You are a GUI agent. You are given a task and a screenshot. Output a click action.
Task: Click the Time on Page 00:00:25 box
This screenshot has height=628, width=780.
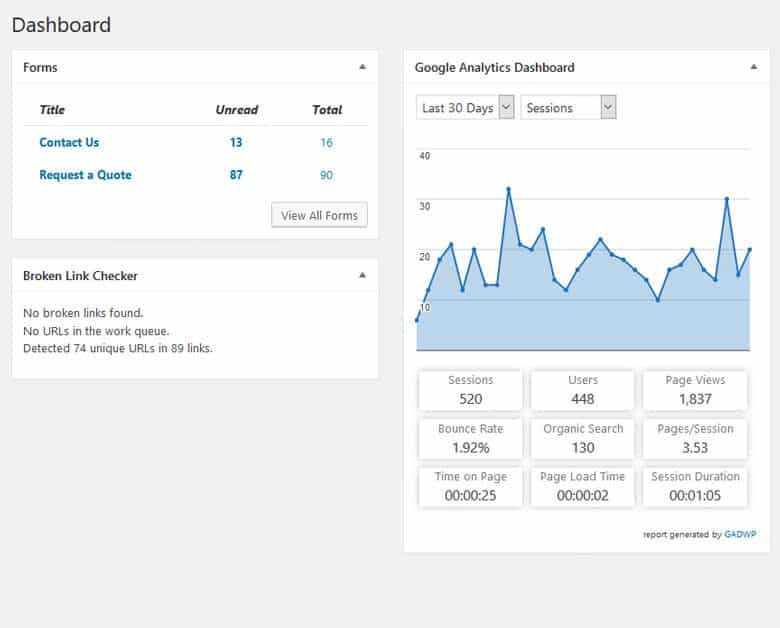[x=471, y=487]
